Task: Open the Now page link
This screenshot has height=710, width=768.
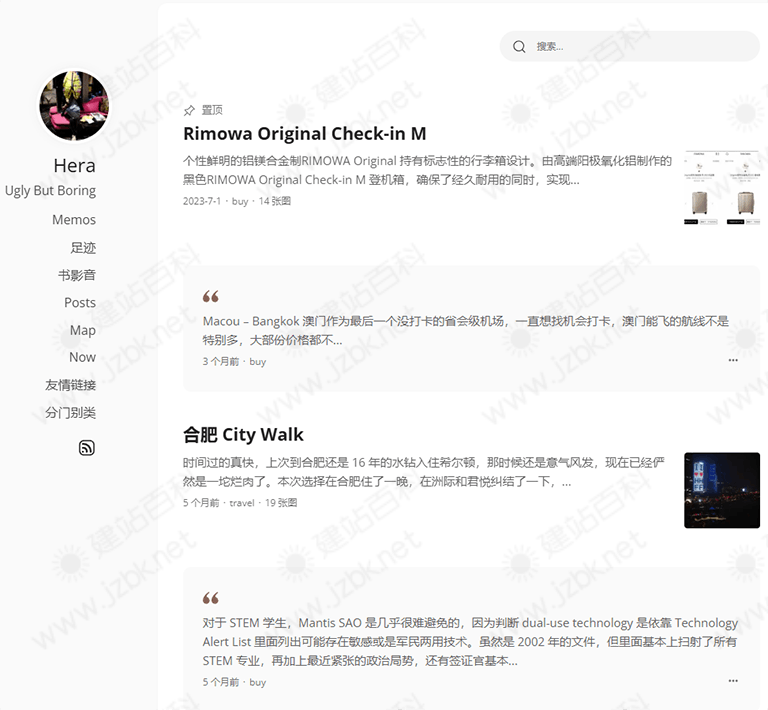Action: (82, 357)
